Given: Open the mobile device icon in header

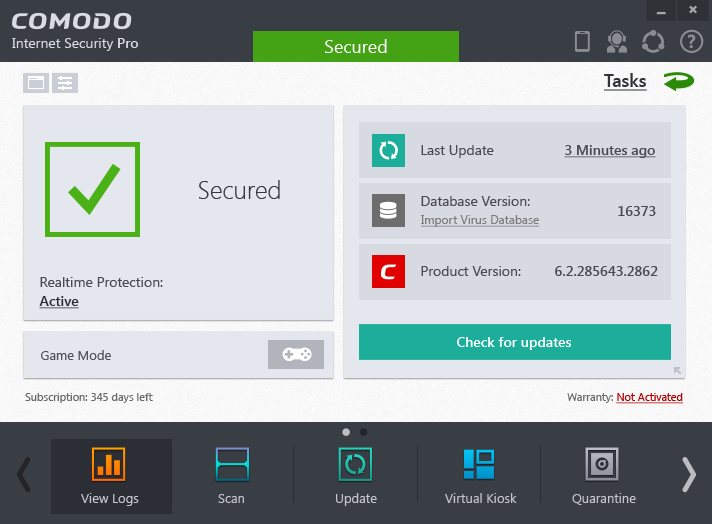Looking at the screenshot, I should pyautogui.click(x=582, y=42).
